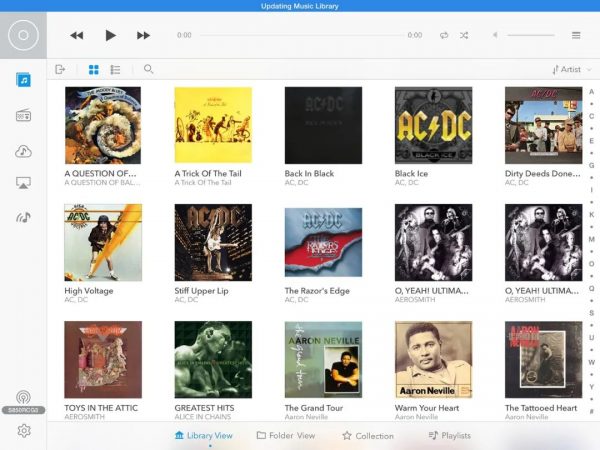600x450 pixels.
Task: Jump to letter O in index
Action: (x=592, y=264)
